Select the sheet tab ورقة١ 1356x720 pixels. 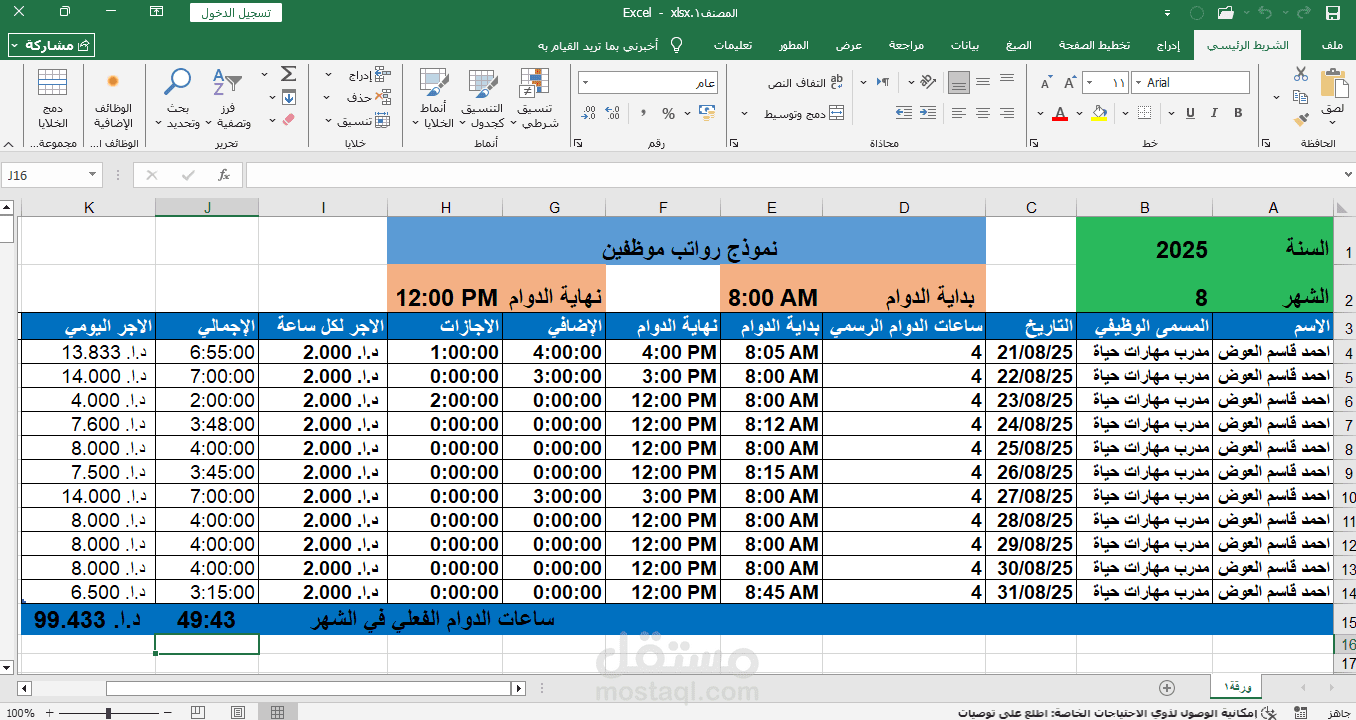click(x=1236, y=687)
